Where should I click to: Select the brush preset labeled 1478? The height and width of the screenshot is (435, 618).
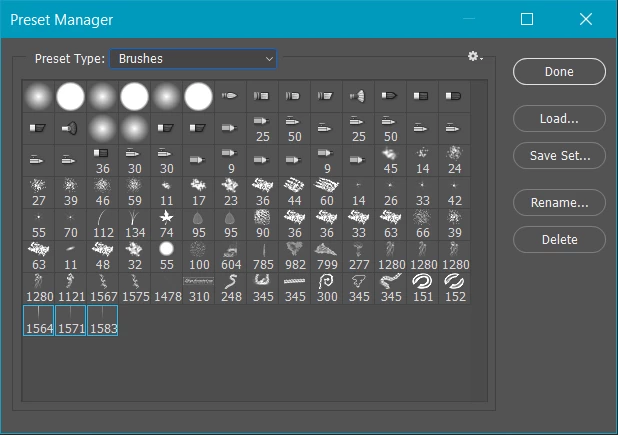[166, 288]
